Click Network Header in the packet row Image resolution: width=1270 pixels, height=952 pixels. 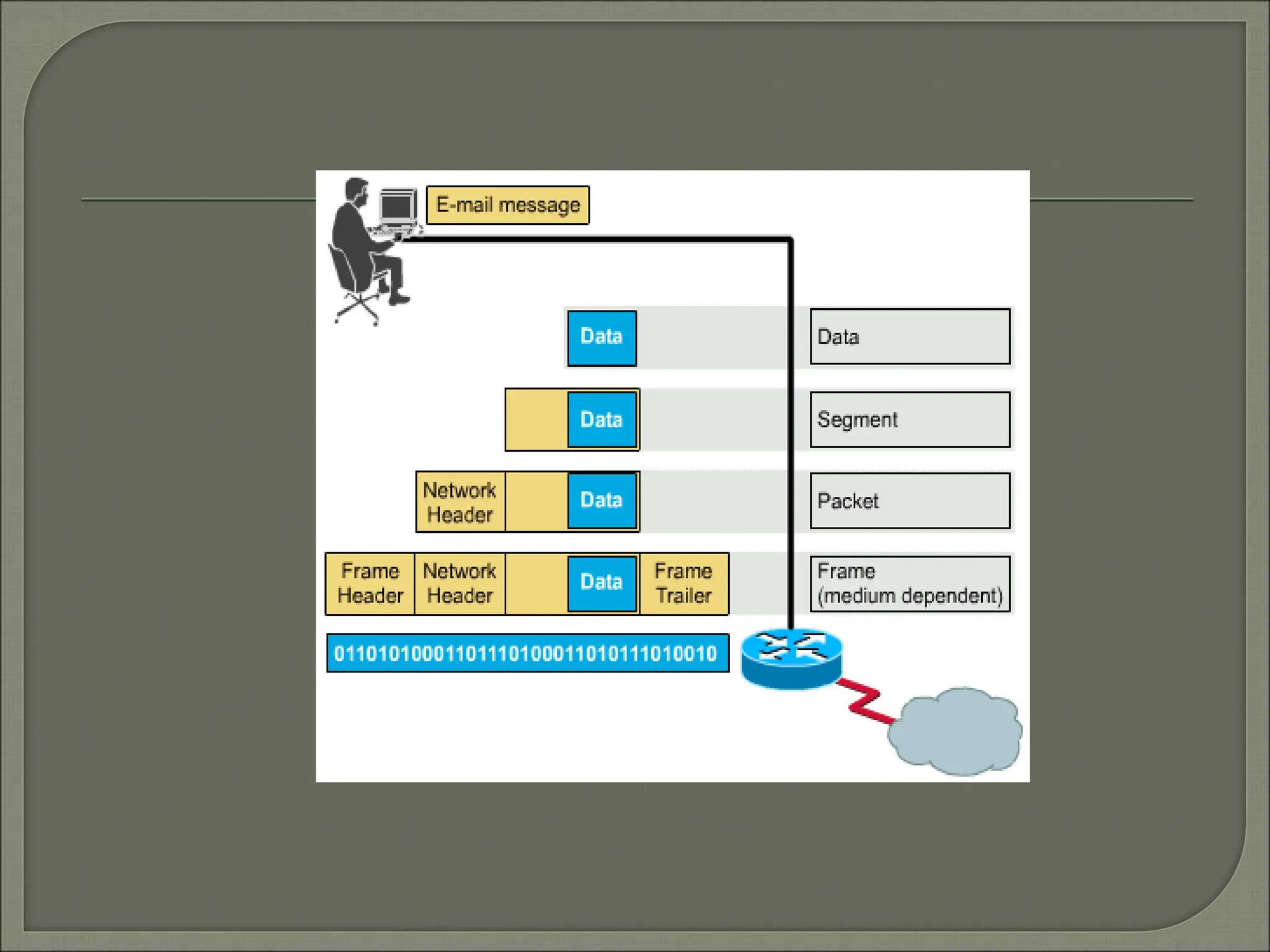tap(460, 502)
